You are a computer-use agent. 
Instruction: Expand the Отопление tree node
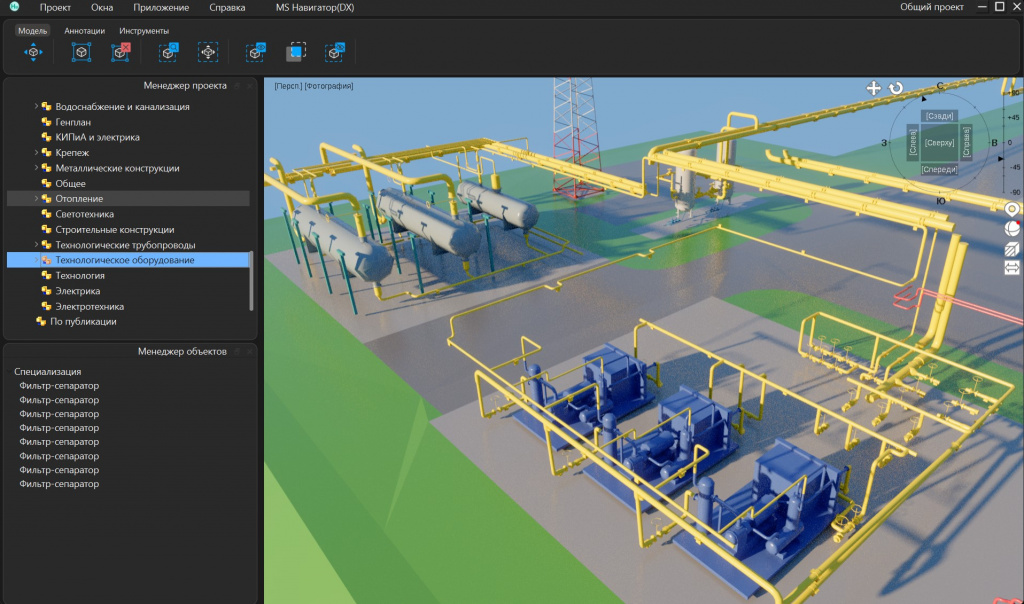pyautogui.click(x=36, y=199)
